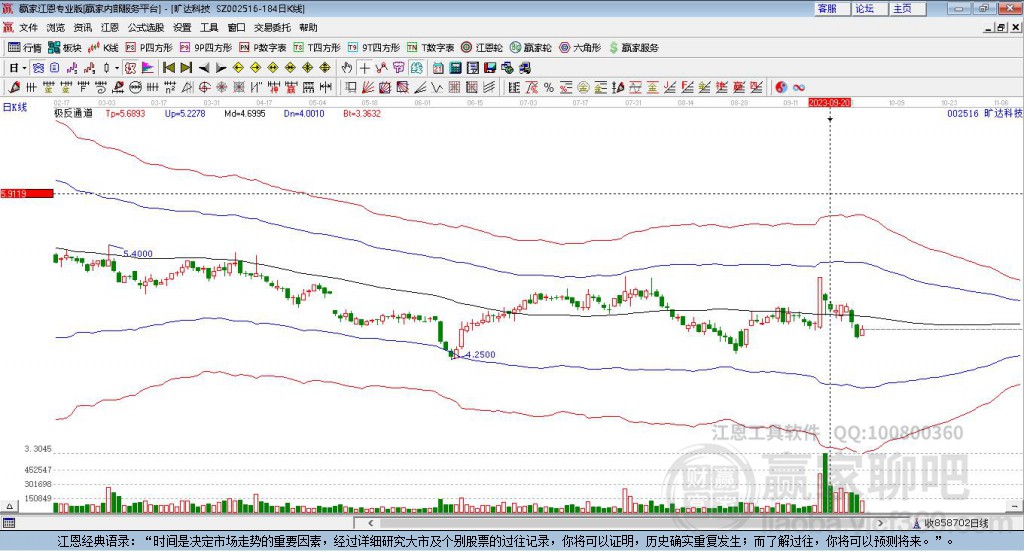Open the 六角形 hexagon tool
The image size is (1024, 551).
point(580,48)
